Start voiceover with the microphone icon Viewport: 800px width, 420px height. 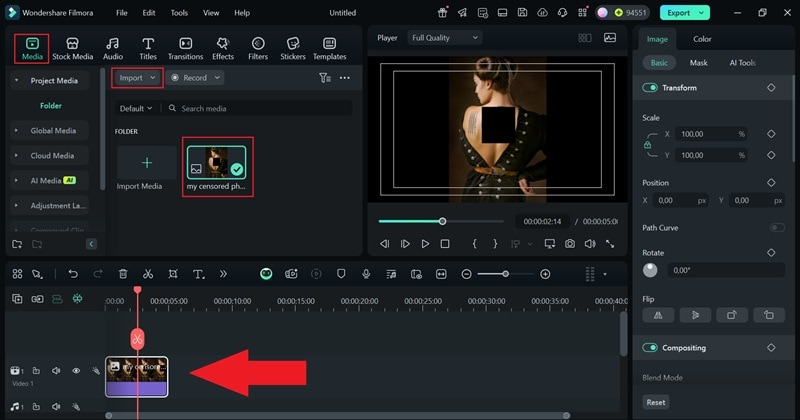[366, 274]
